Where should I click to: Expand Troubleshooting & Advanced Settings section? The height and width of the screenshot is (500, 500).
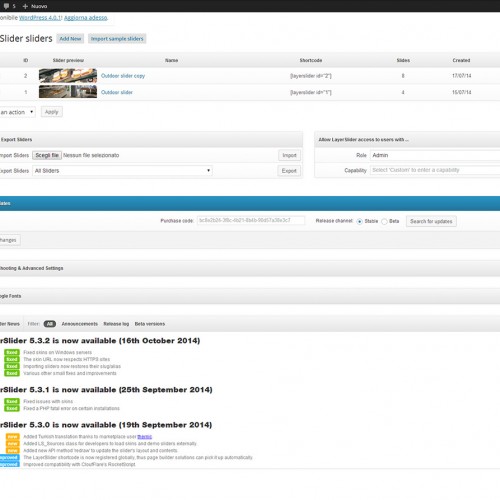pos(250,268)
